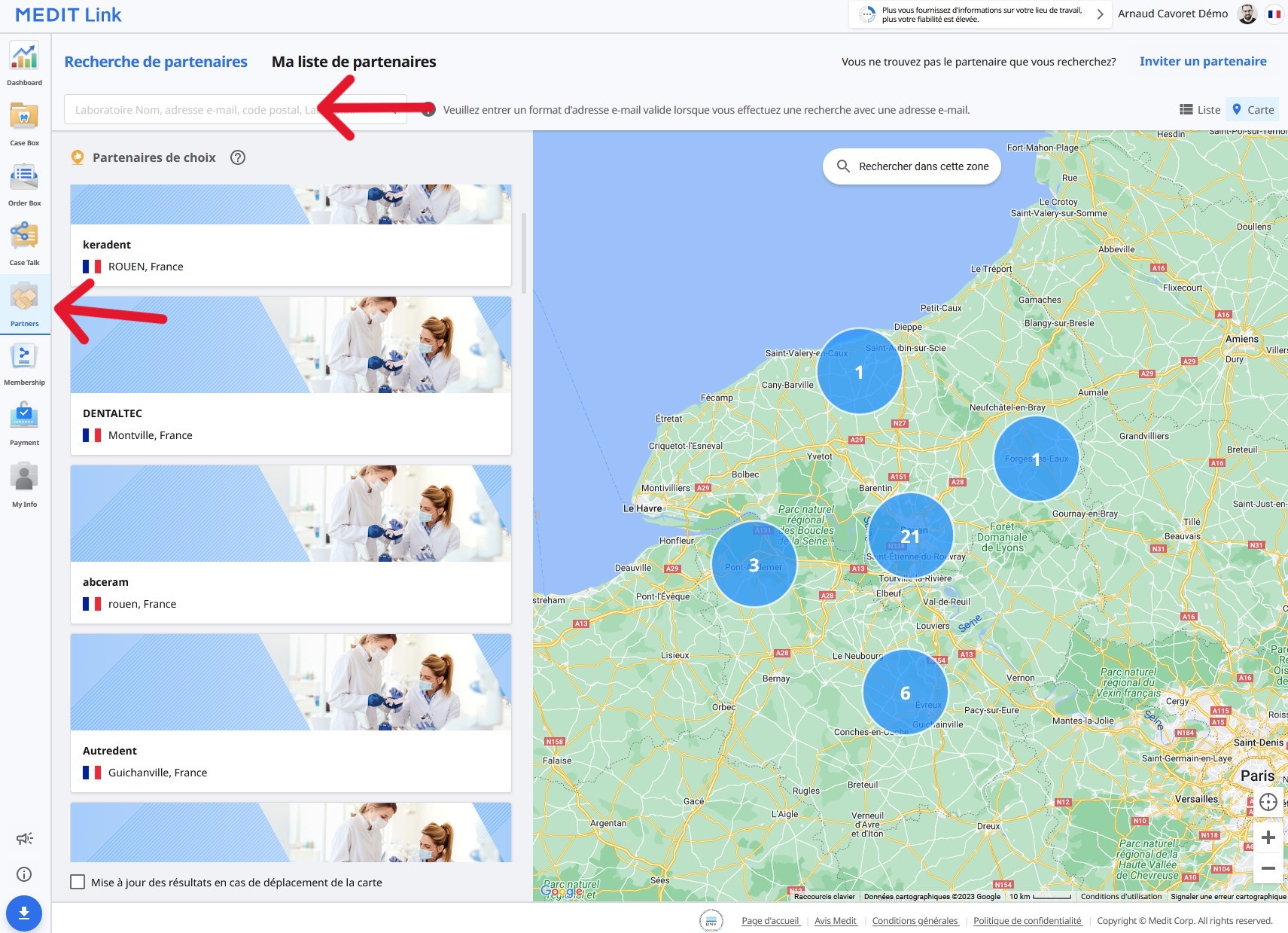Open the abceram partner card
The height and width of the screenshot is (933, 1288).
[x=291, y=544]
